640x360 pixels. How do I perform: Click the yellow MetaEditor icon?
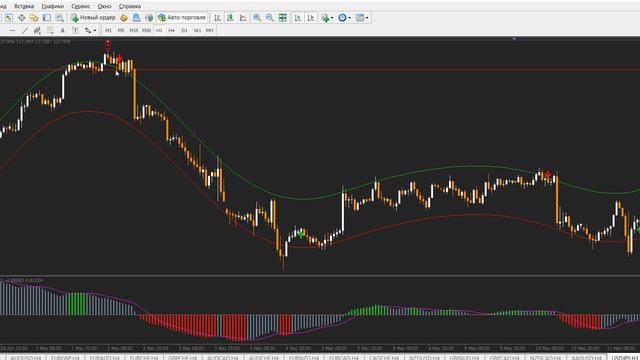pyautogui.click(x=124, y=18)
